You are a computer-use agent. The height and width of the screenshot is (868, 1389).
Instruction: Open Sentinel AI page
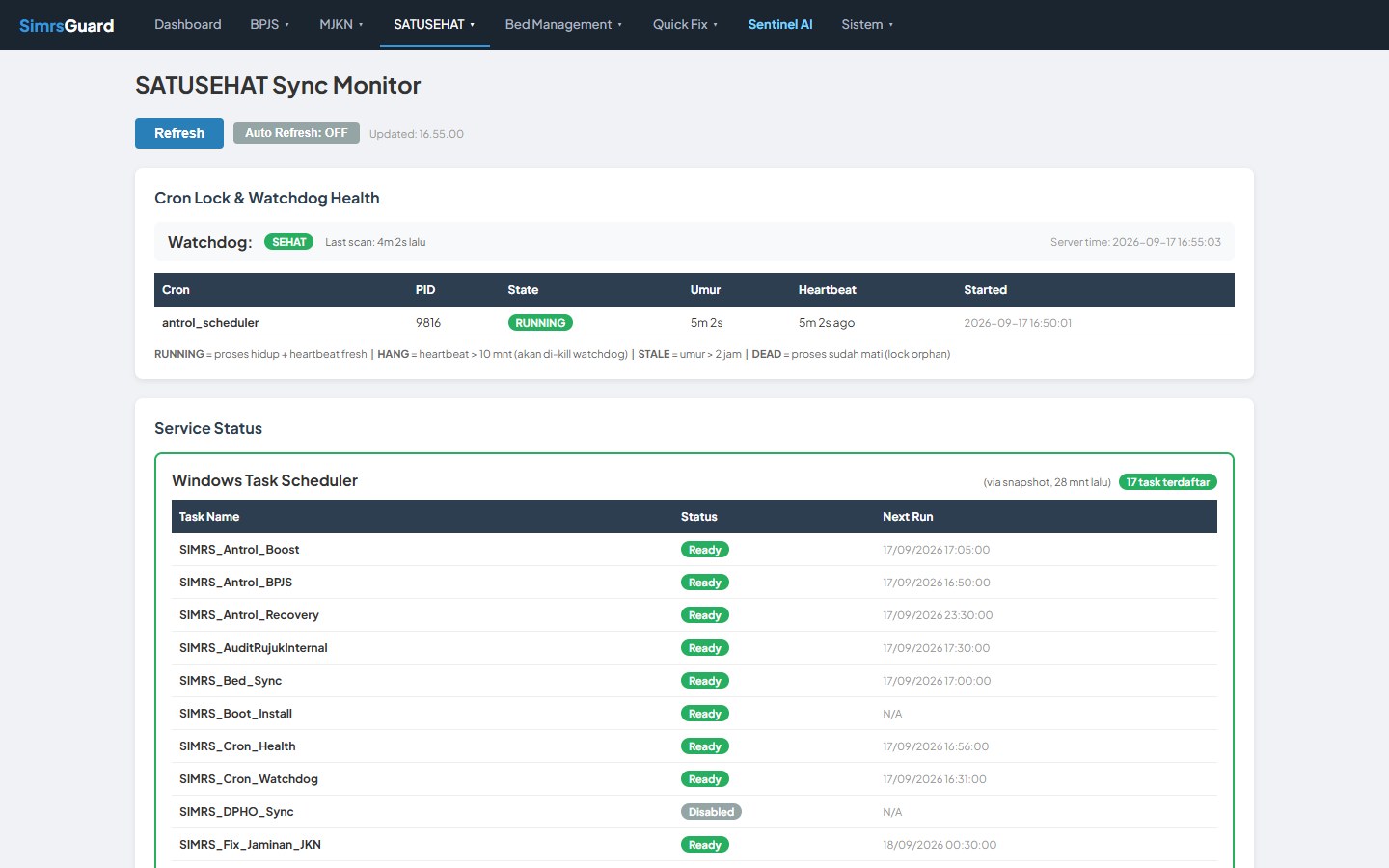(780, 24)
